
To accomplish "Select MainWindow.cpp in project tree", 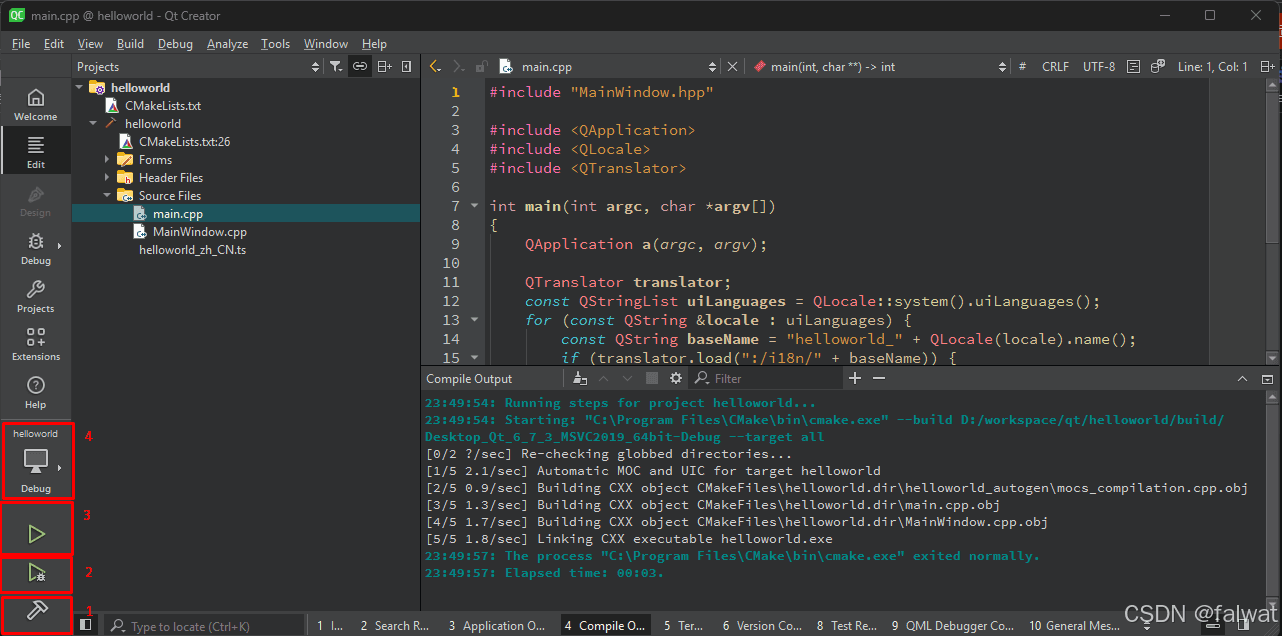I will [x=199, y=232].
